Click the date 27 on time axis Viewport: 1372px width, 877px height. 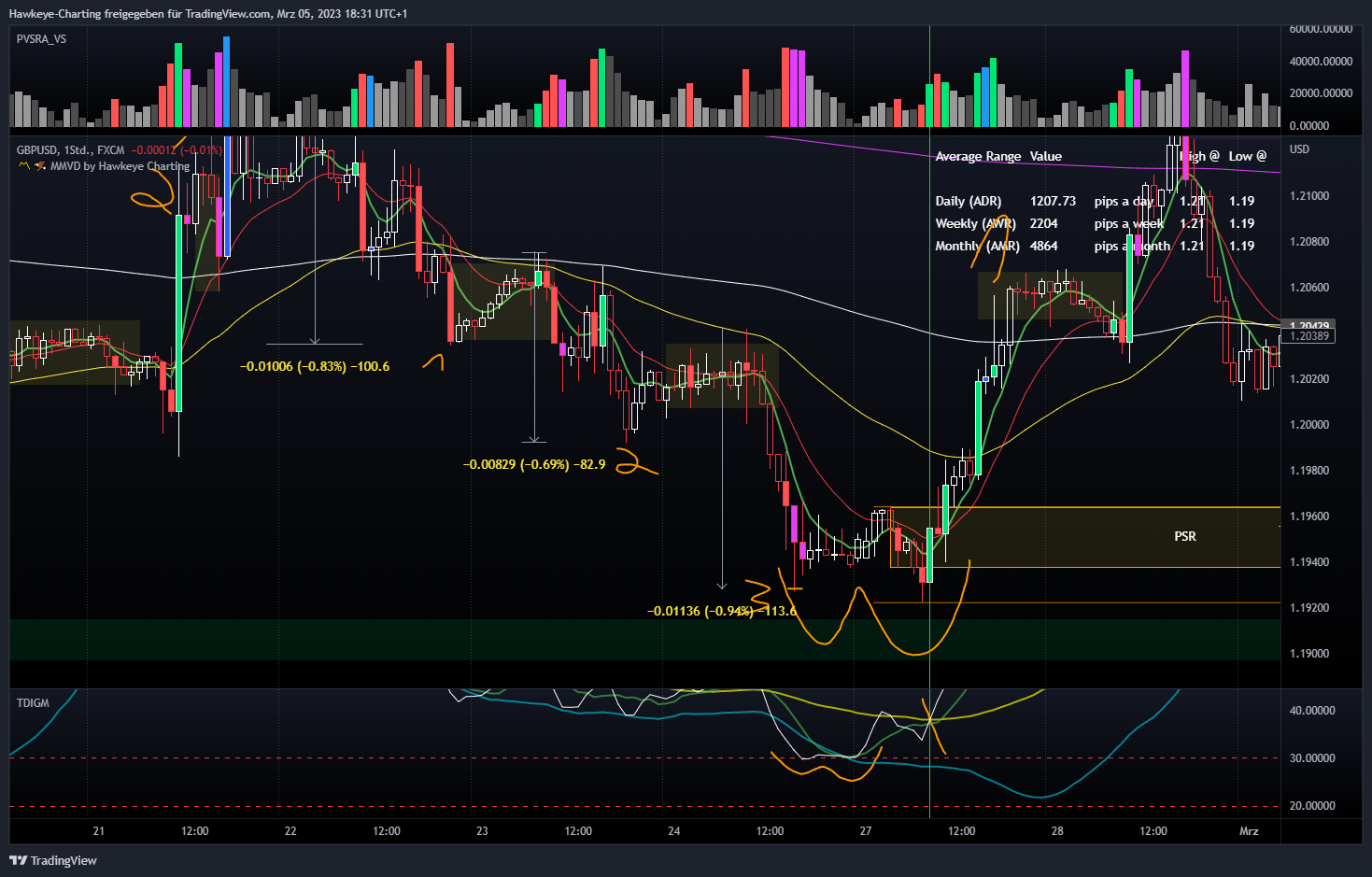[x=866, y=831]
